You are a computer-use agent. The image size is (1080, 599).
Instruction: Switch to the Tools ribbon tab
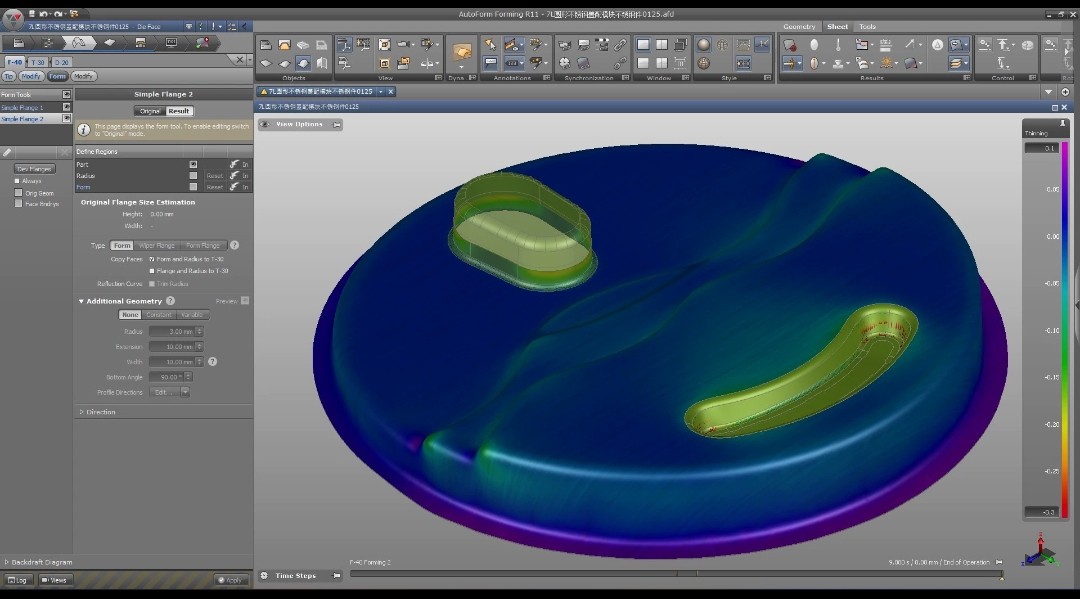pos(867,26)
